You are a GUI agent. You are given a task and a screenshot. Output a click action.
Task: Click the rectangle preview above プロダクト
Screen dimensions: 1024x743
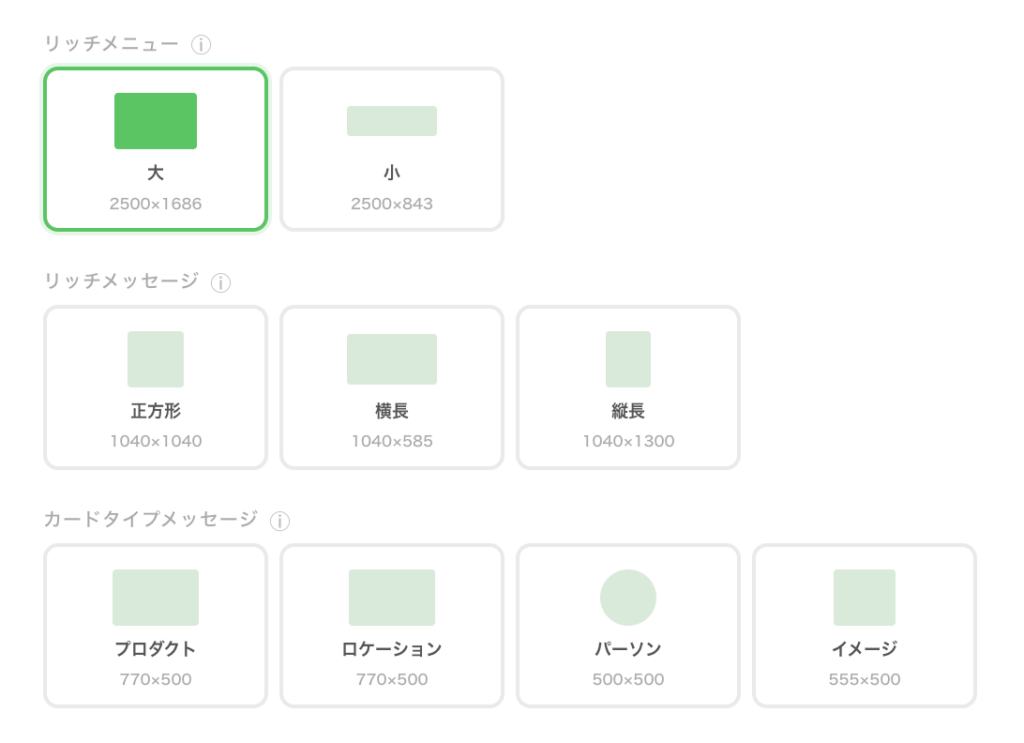click(x=155, y=598)
